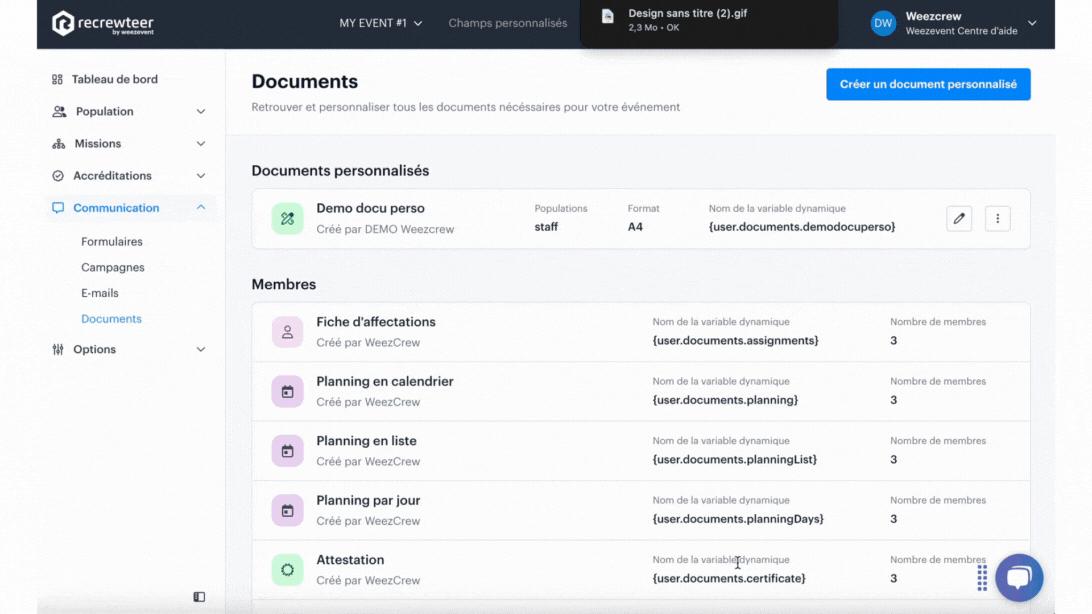Select Campagnes in the sidebar
The height and width of the screenshot is (614, 1092).
click(x=113, y=268)
